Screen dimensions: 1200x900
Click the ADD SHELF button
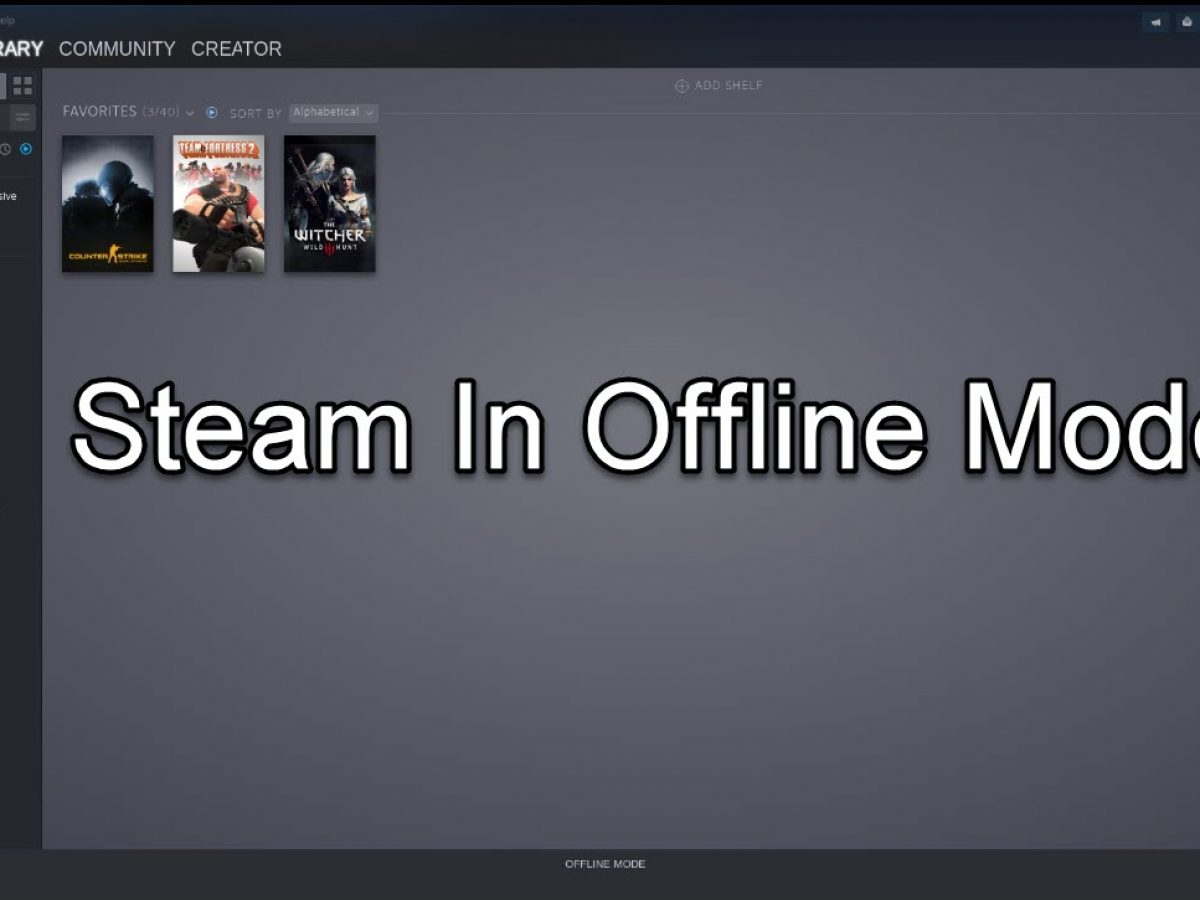point(719,86)
